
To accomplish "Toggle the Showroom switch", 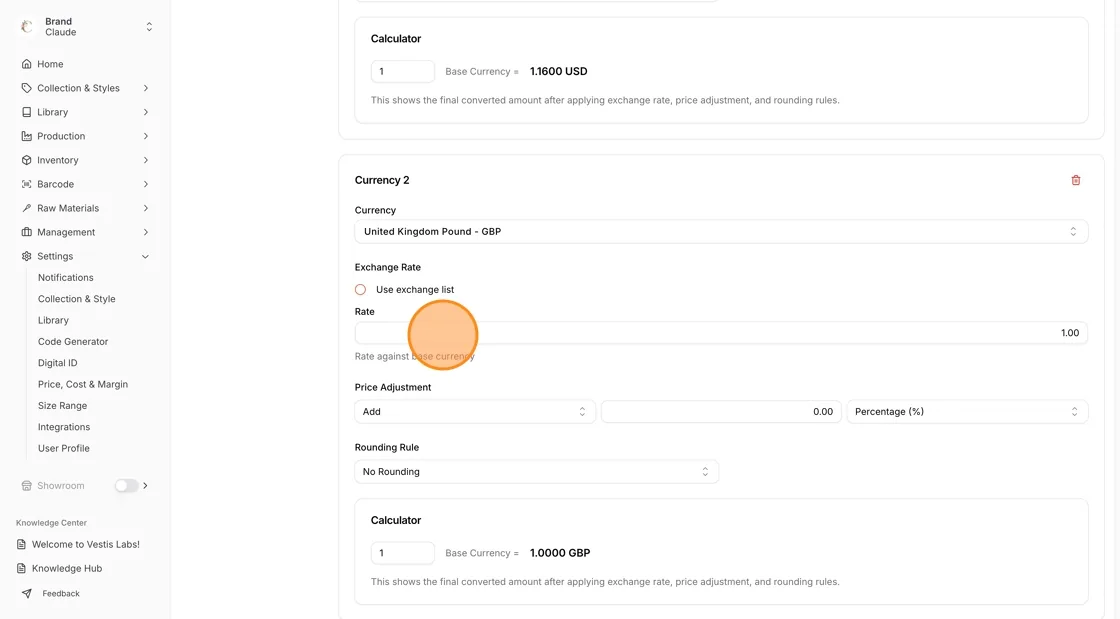I will (x=126, y=485).
